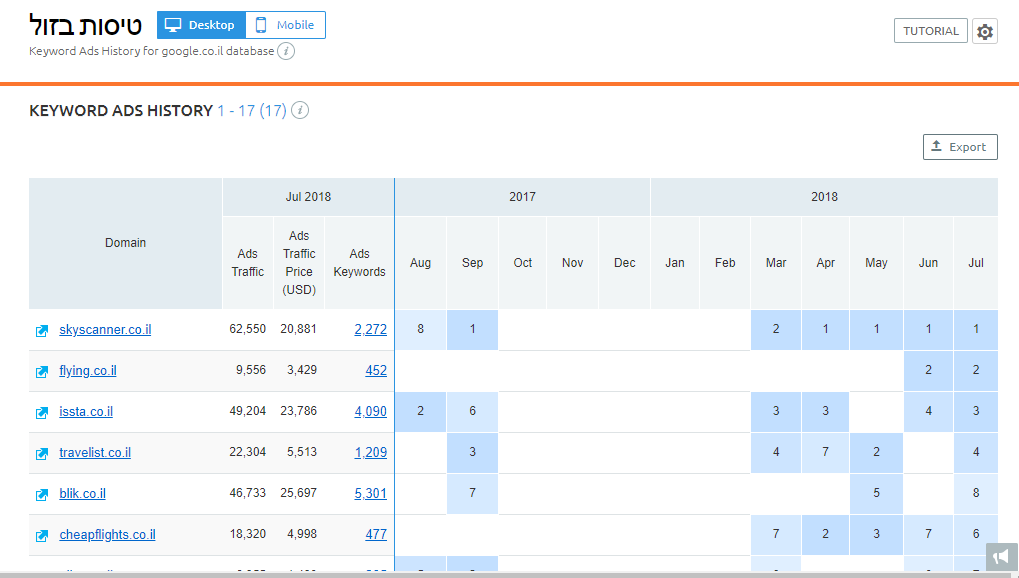
Task: Select travelist Sep 2017 position cell
Action: pyautogui.click(x=472, y=453)
